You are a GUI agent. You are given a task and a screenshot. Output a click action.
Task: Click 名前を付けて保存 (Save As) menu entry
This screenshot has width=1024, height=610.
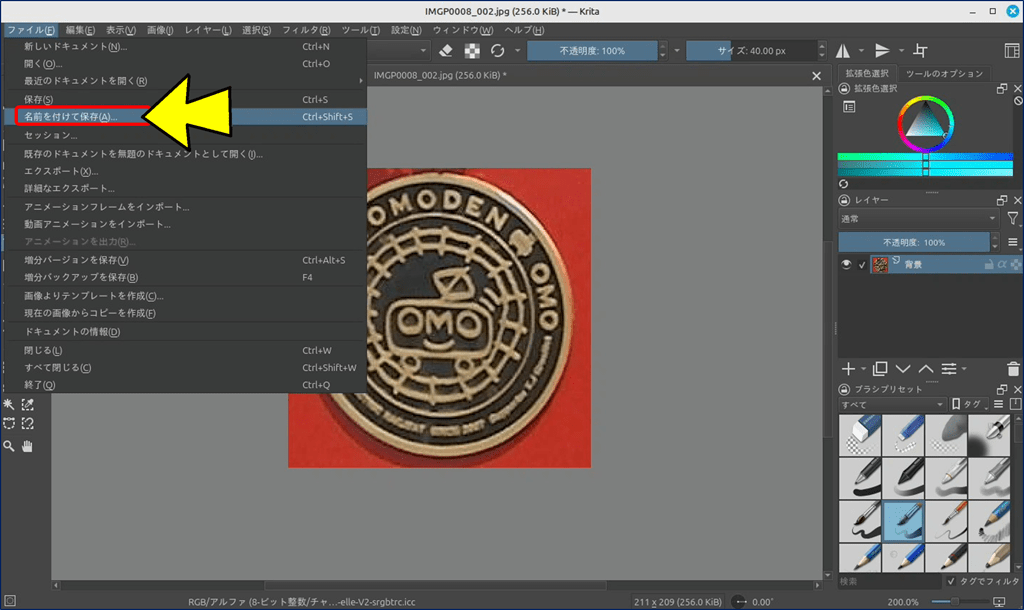pyautogui.click(x=70, y=117)
